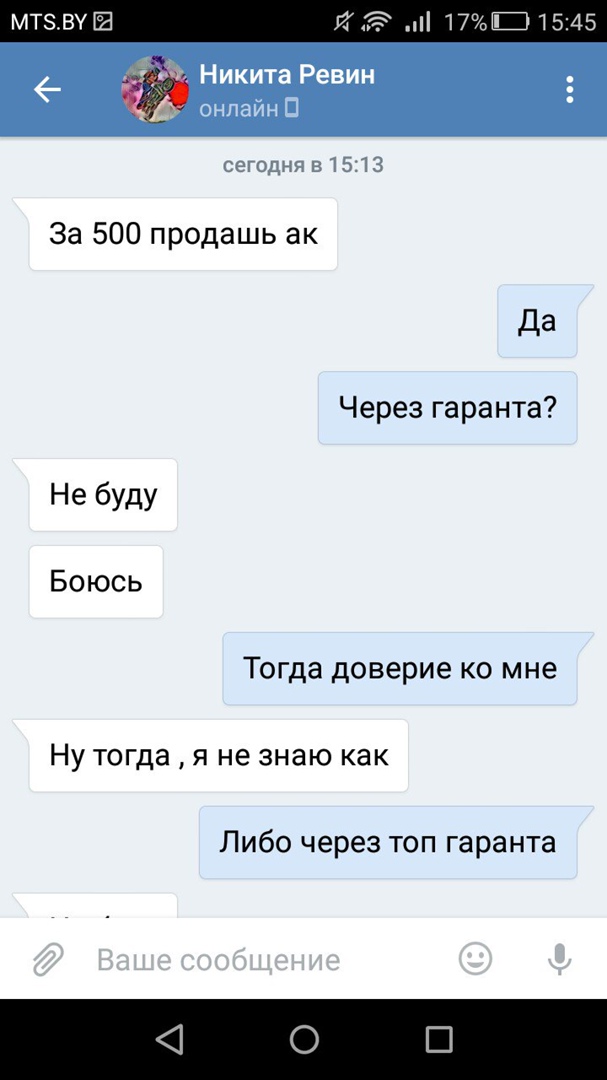607x1080 pixels.
Task: Tap the mobile device icon next to онлайн
Action: pyautogui.click(x=291, y=108)
